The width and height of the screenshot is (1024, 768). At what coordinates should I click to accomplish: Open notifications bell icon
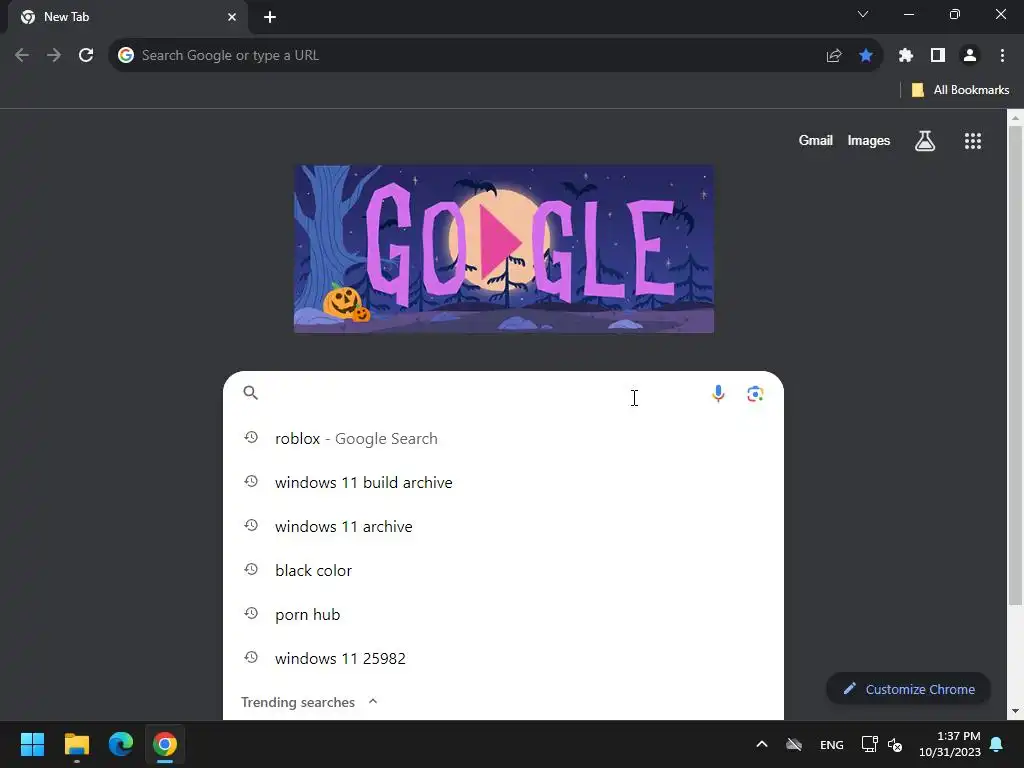point(997,744)
